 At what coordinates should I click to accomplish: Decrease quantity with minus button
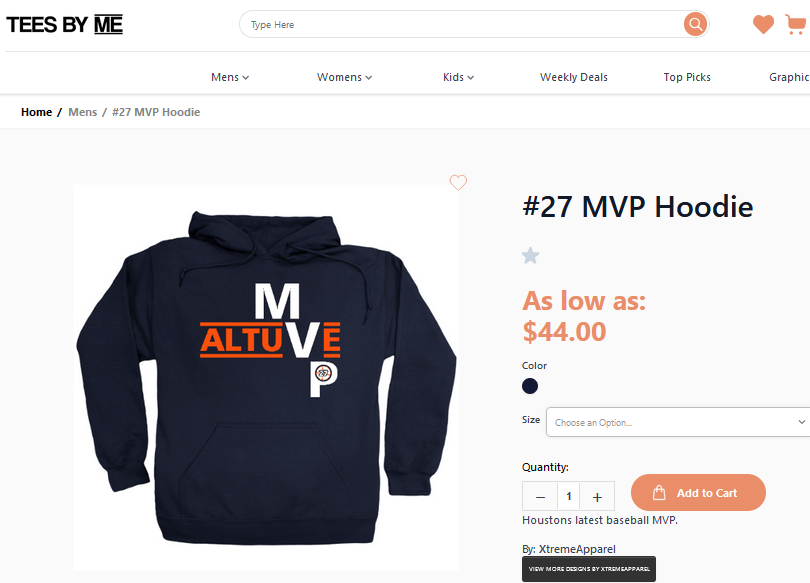(x=540, y=497)
